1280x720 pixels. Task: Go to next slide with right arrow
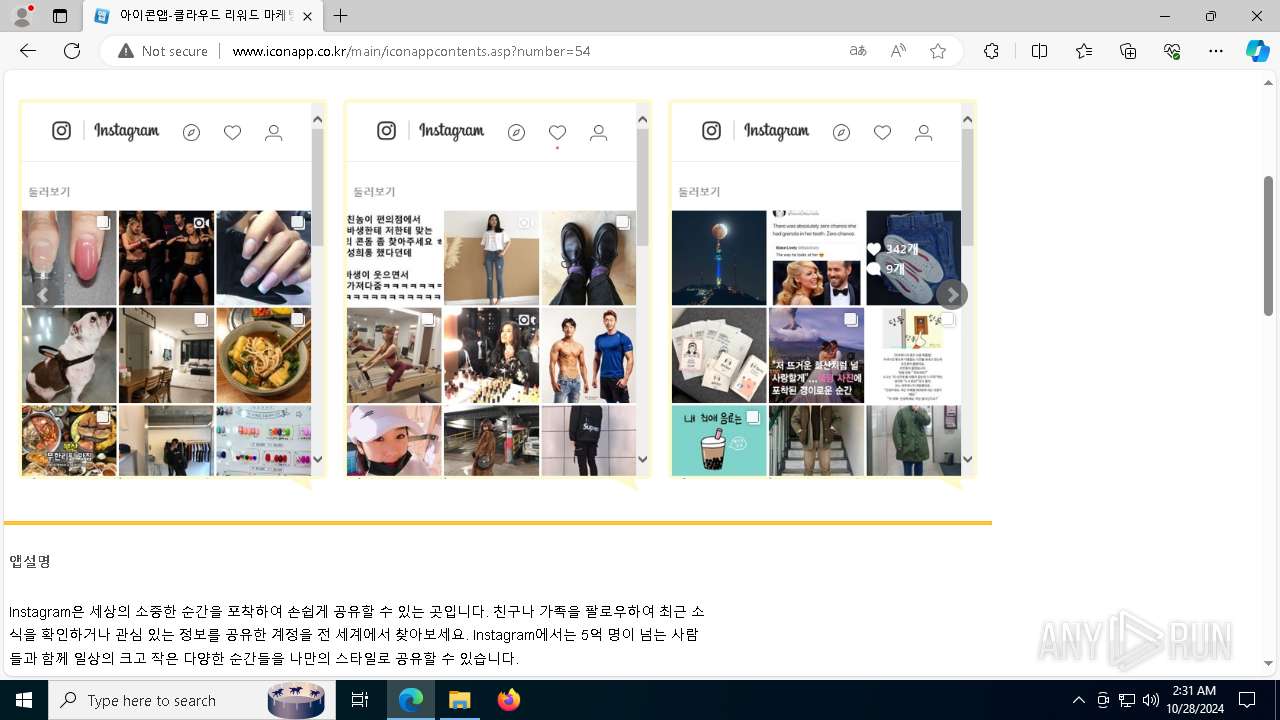952,294
